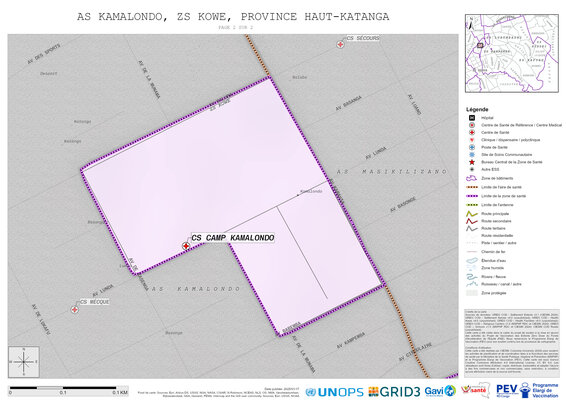Click the page number subtitle under the title

pyautogui.click(x=235, y=27)
